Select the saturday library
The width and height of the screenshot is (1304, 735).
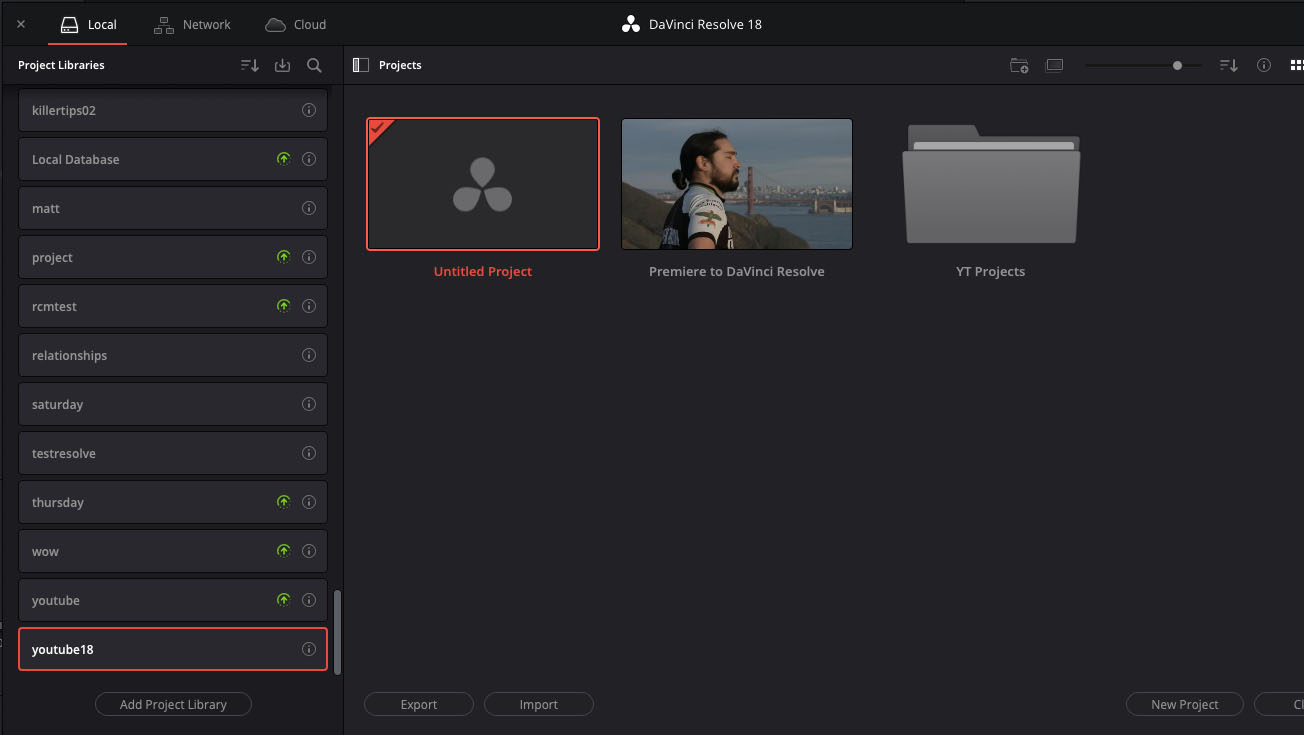173,404
